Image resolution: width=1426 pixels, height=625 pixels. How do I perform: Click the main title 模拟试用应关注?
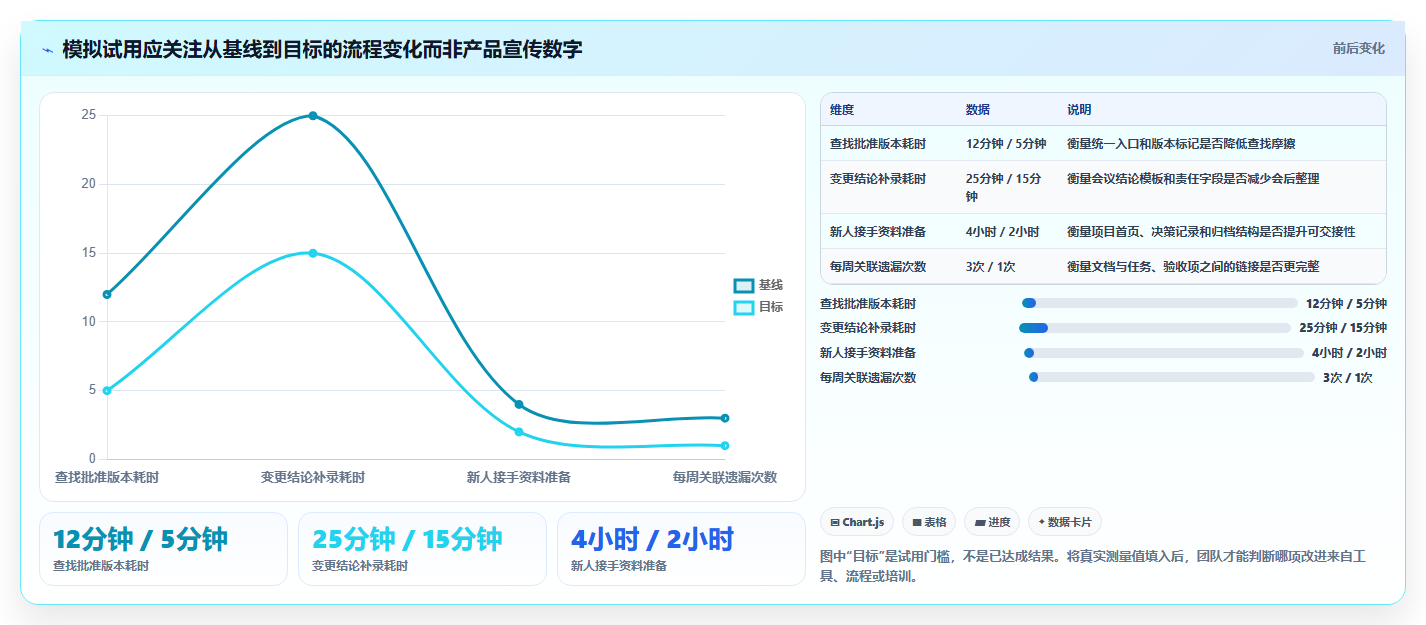pyautogui.click(x=322, y=49)
